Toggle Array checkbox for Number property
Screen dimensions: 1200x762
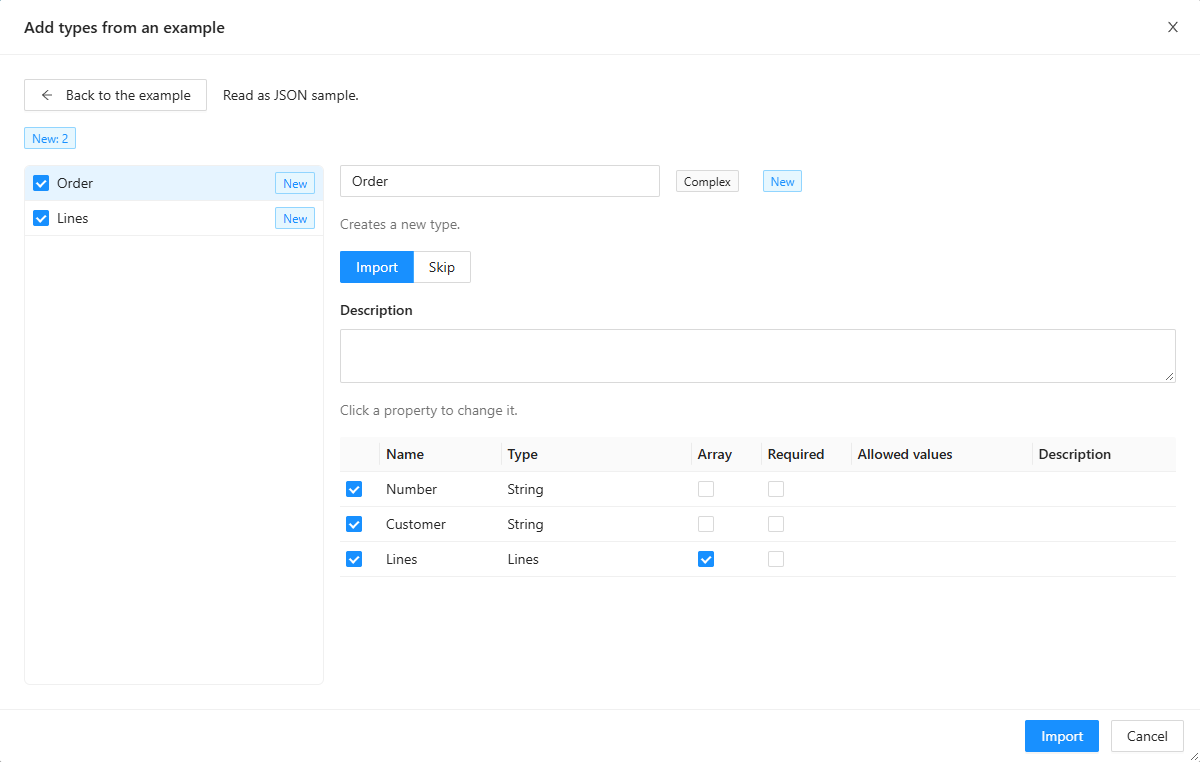706,489
